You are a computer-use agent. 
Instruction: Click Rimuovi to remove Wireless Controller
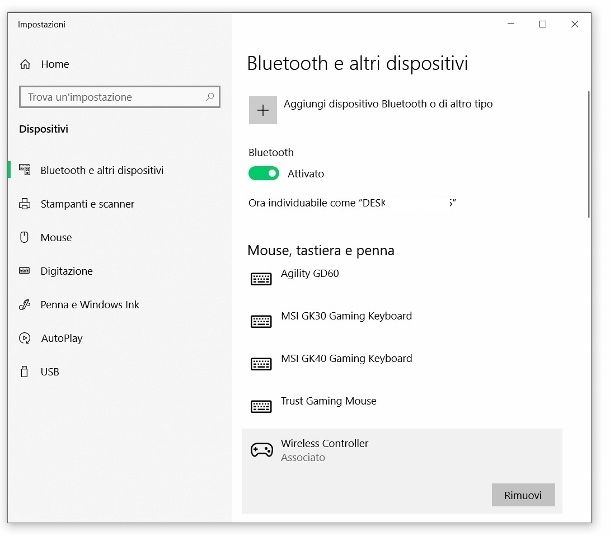coord(523,495)
